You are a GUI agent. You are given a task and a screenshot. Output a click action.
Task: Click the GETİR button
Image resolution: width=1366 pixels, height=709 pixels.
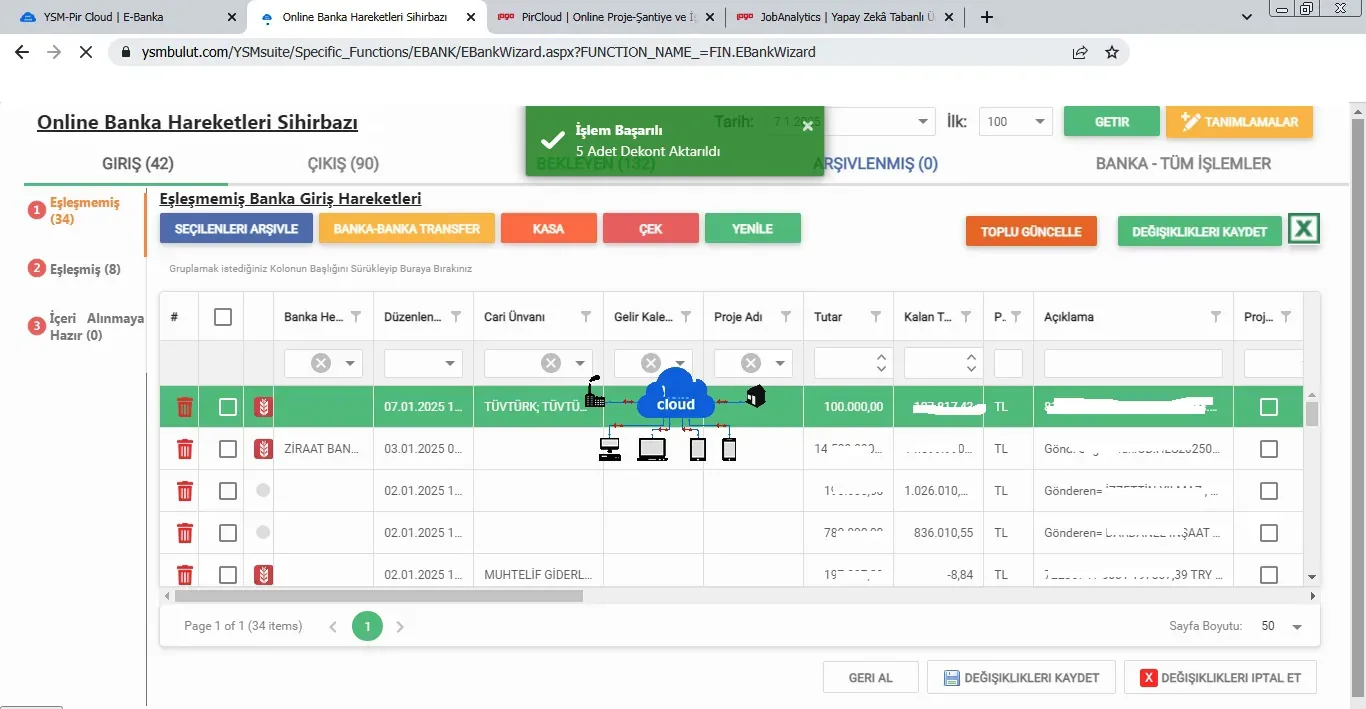(1112, 122)
